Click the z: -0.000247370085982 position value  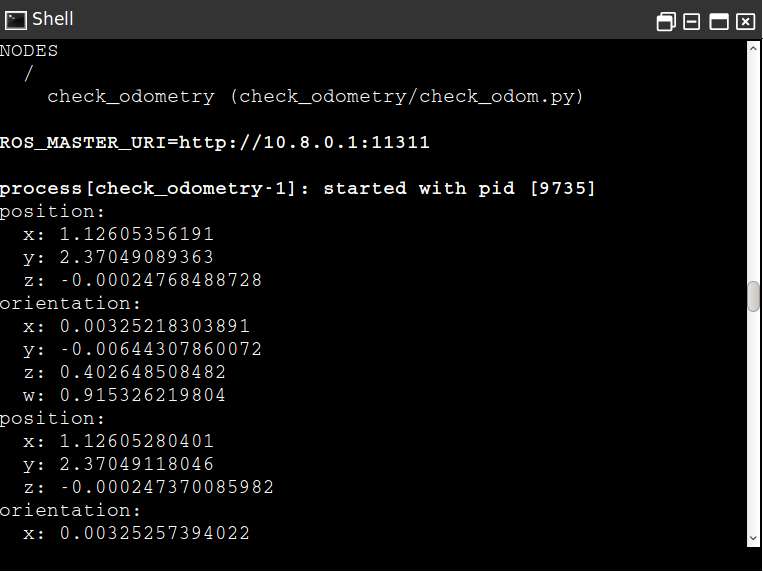pos(149,487)
